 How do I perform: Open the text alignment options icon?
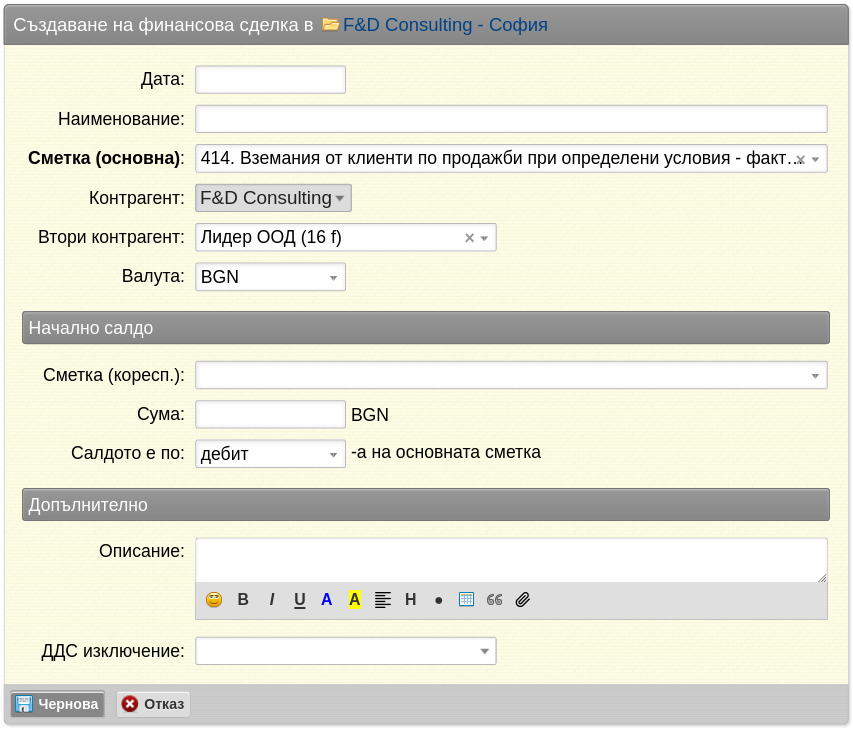pyautogui.click(x=383, y=599)
